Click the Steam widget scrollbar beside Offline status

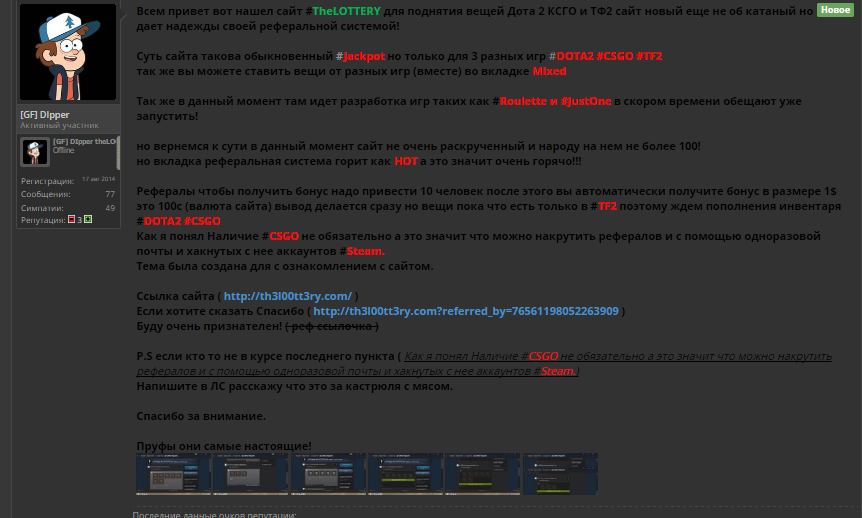pos(118,152)
